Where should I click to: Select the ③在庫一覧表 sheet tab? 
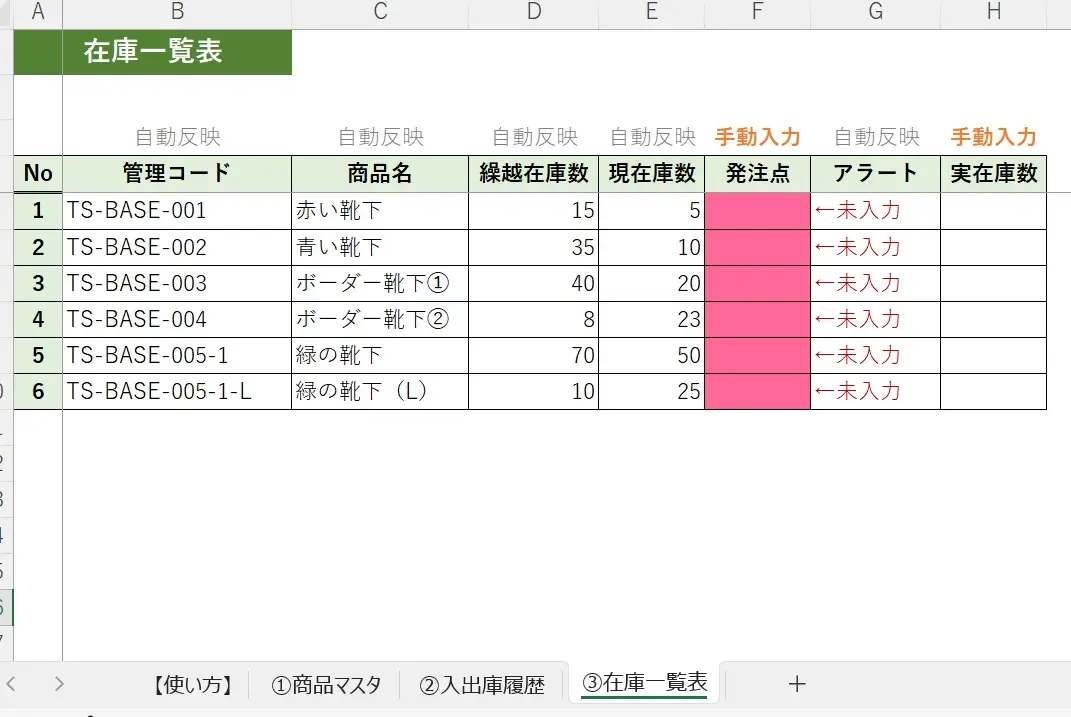click(644, 682)
